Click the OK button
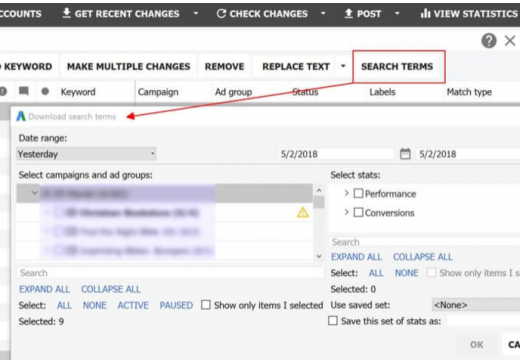520x360 pixels. tap(476, 344)
